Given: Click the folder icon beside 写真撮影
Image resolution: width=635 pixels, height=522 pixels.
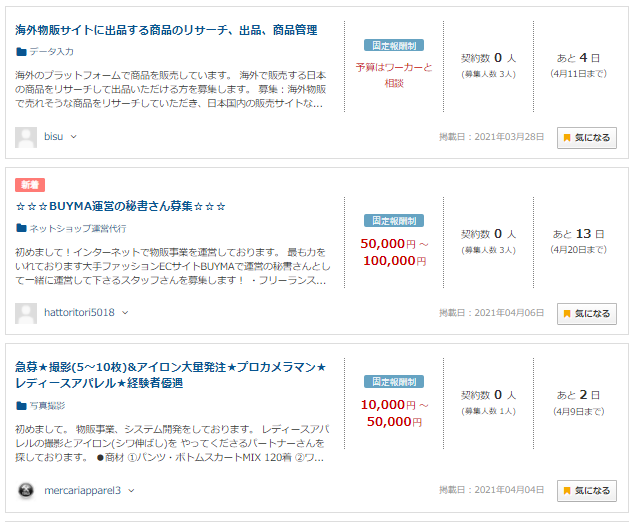Looking at the screenshot, I should [x=21, y=406].
